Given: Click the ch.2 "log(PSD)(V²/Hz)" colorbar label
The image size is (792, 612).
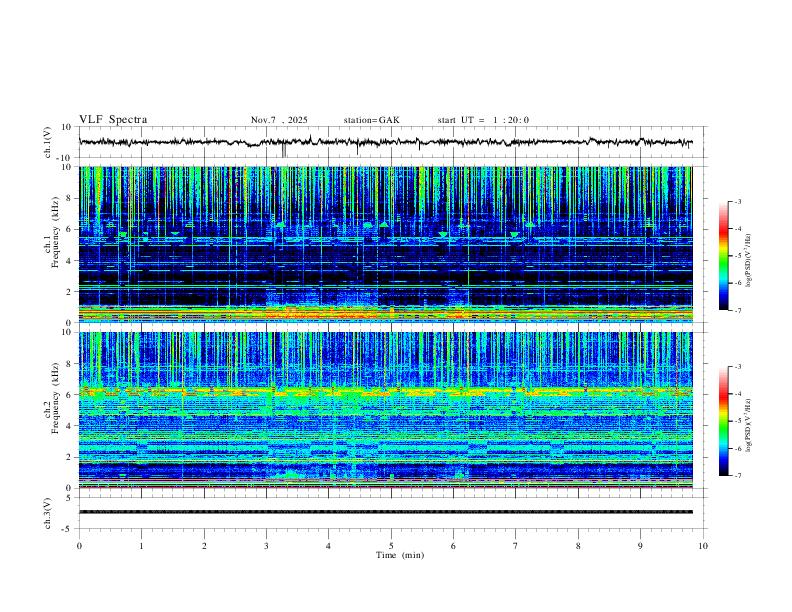Looking at the screenshot, I should (749, 425).
